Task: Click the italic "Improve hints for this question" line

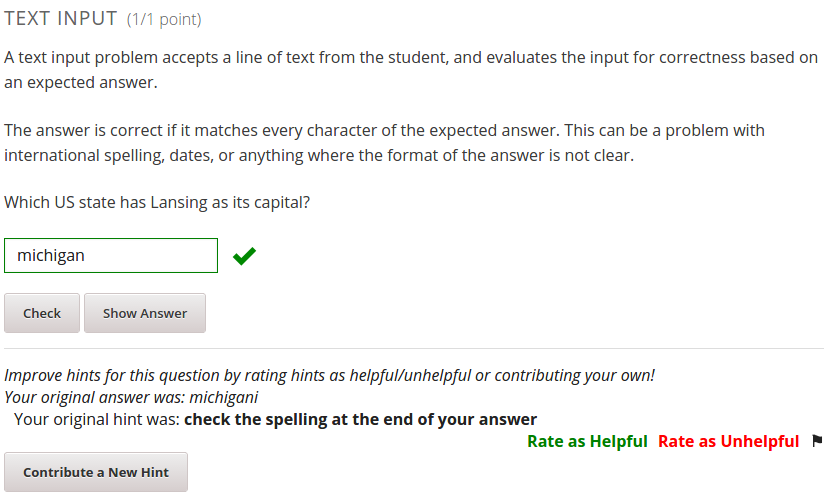Action: [329, 376]
